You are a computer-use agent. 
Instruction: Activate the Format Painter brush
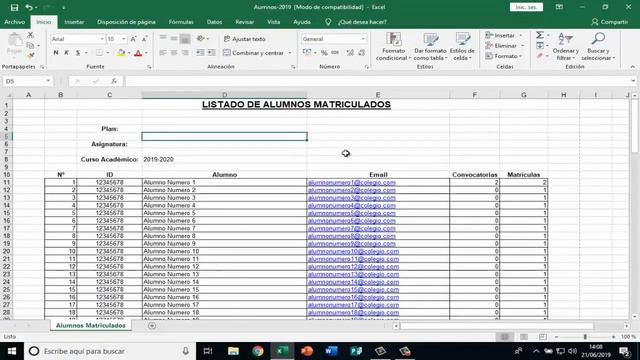tap(31, 56)
